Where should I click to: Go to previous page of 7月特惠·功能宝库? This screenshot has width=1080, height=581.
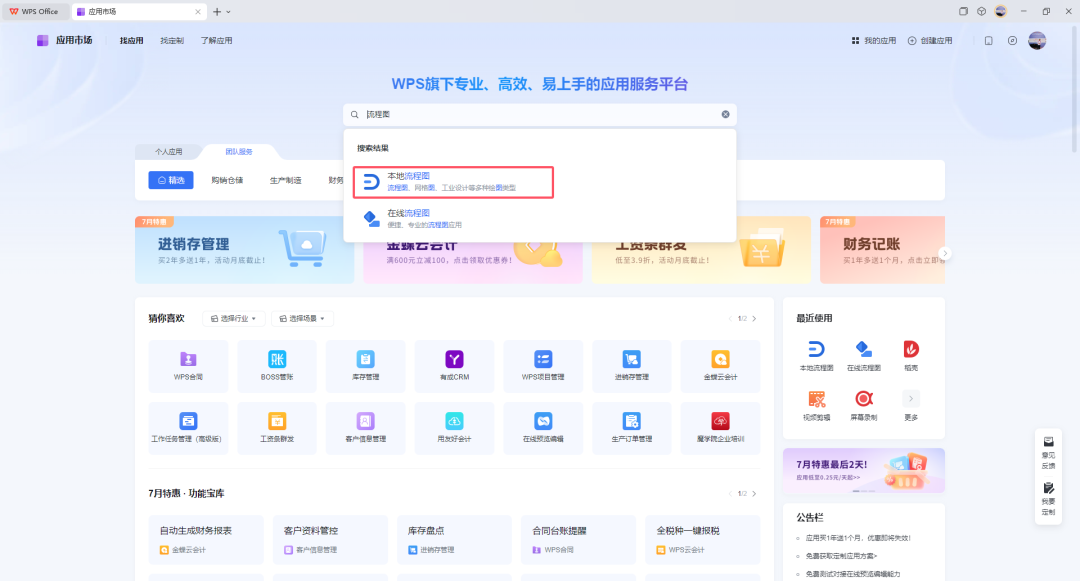[730, 494]
